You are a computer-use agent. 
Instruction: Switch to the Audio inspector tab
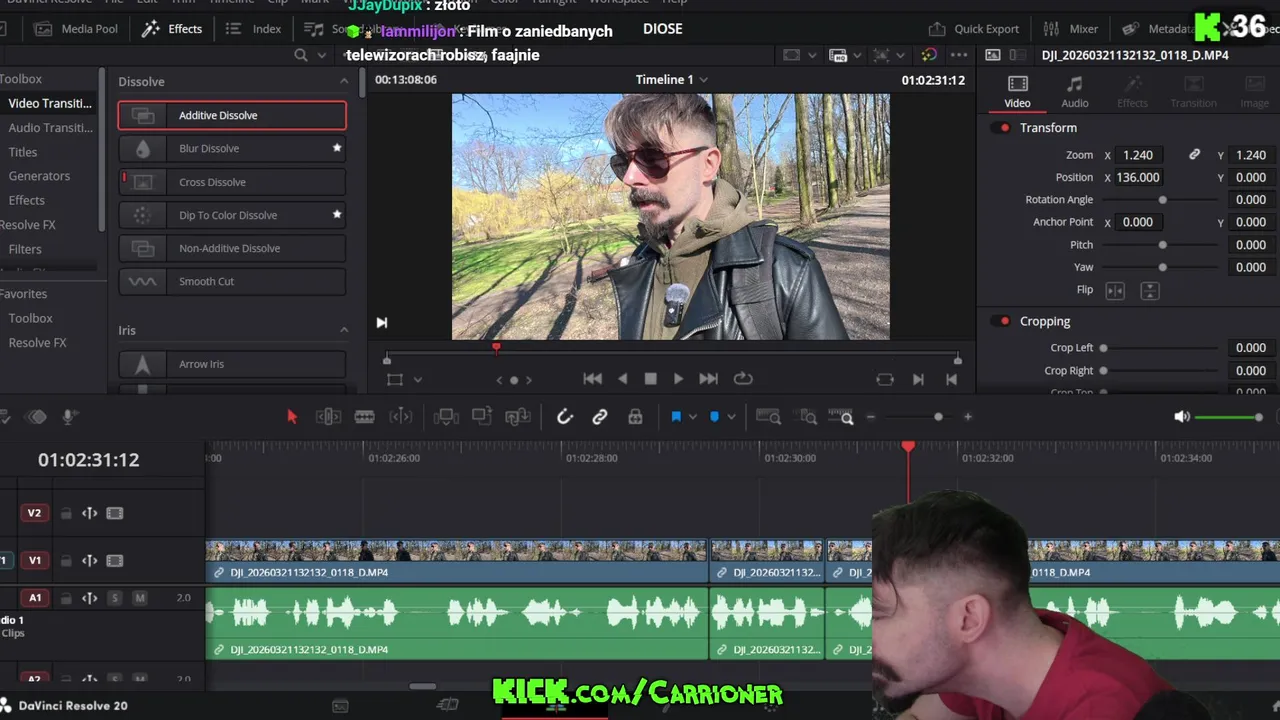tap(1075, 92)
